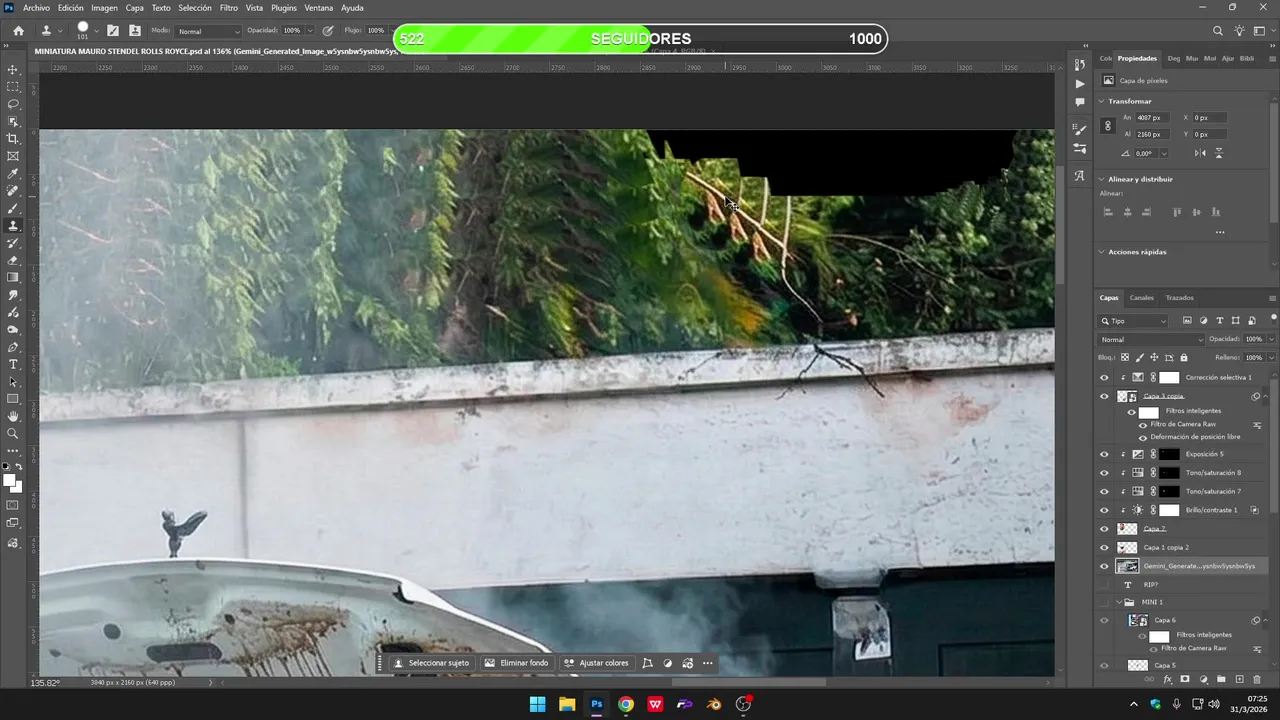Viewport: 1280px width, 720px height.
Task: Hide the Capa 3 copia layer
Action: tap(1104, 396)
